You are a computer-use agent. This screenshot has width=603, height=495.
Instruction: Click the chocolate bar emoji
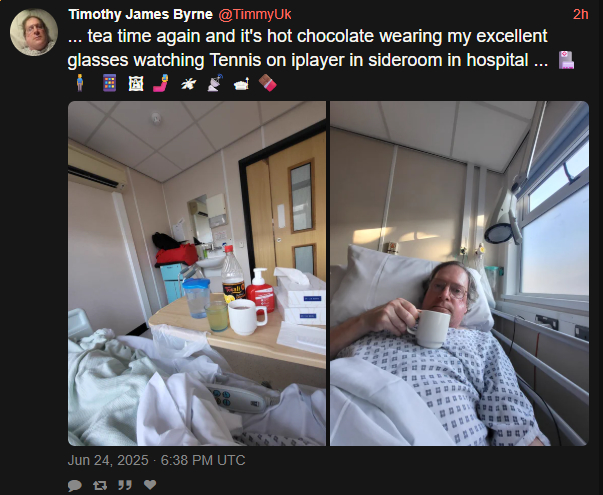click(x=268, y=83)
